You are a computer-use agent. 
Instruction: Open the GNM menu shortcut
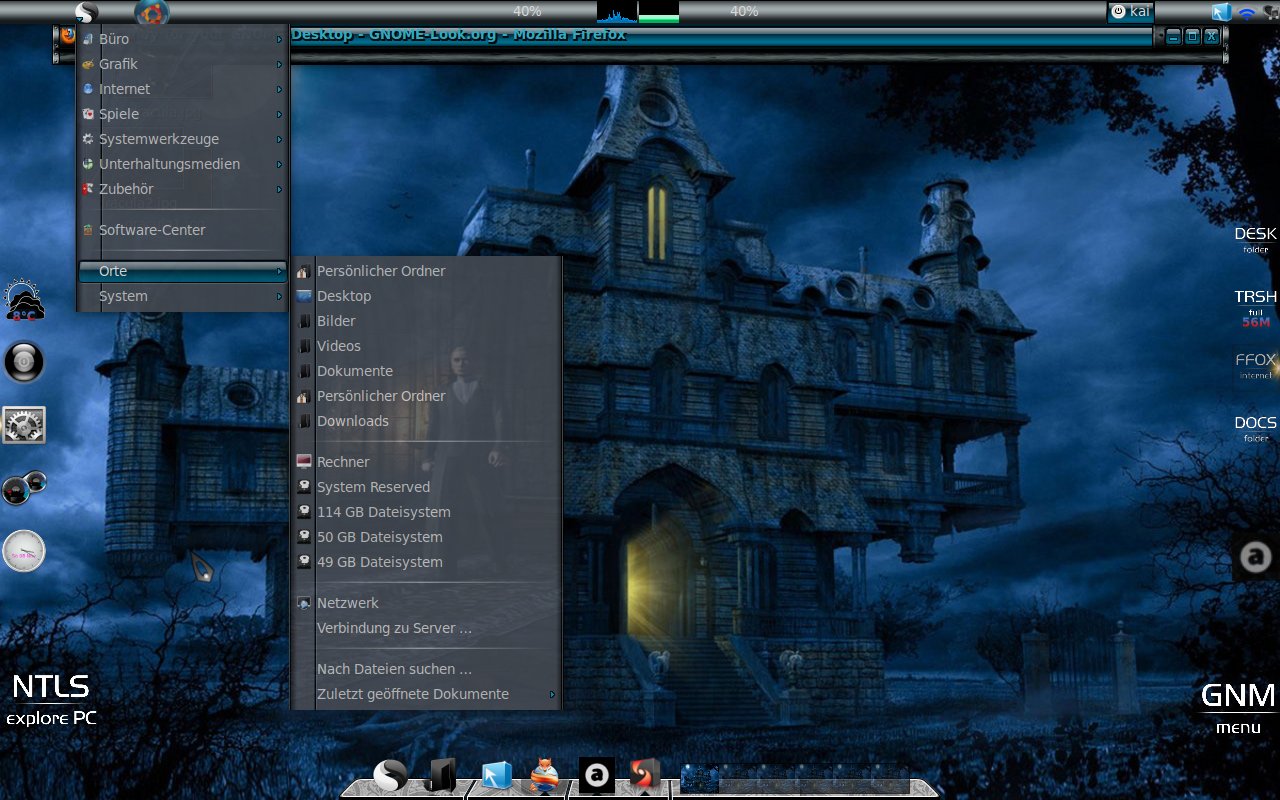pos(1238,708)
